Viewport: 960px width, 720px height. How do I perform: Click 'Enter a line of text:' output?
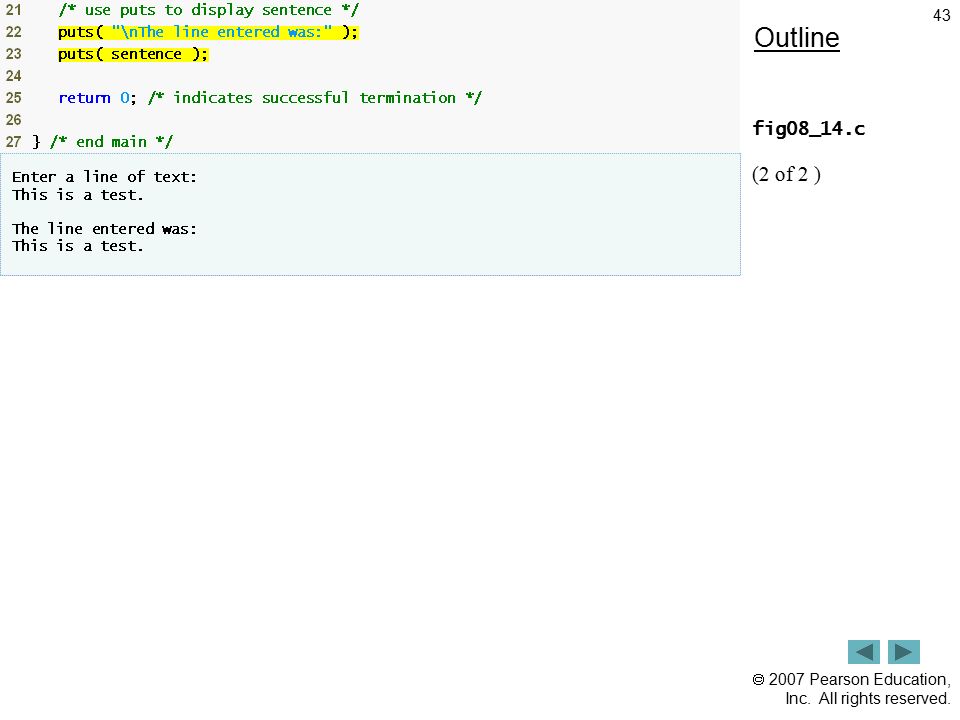point(104,177)
